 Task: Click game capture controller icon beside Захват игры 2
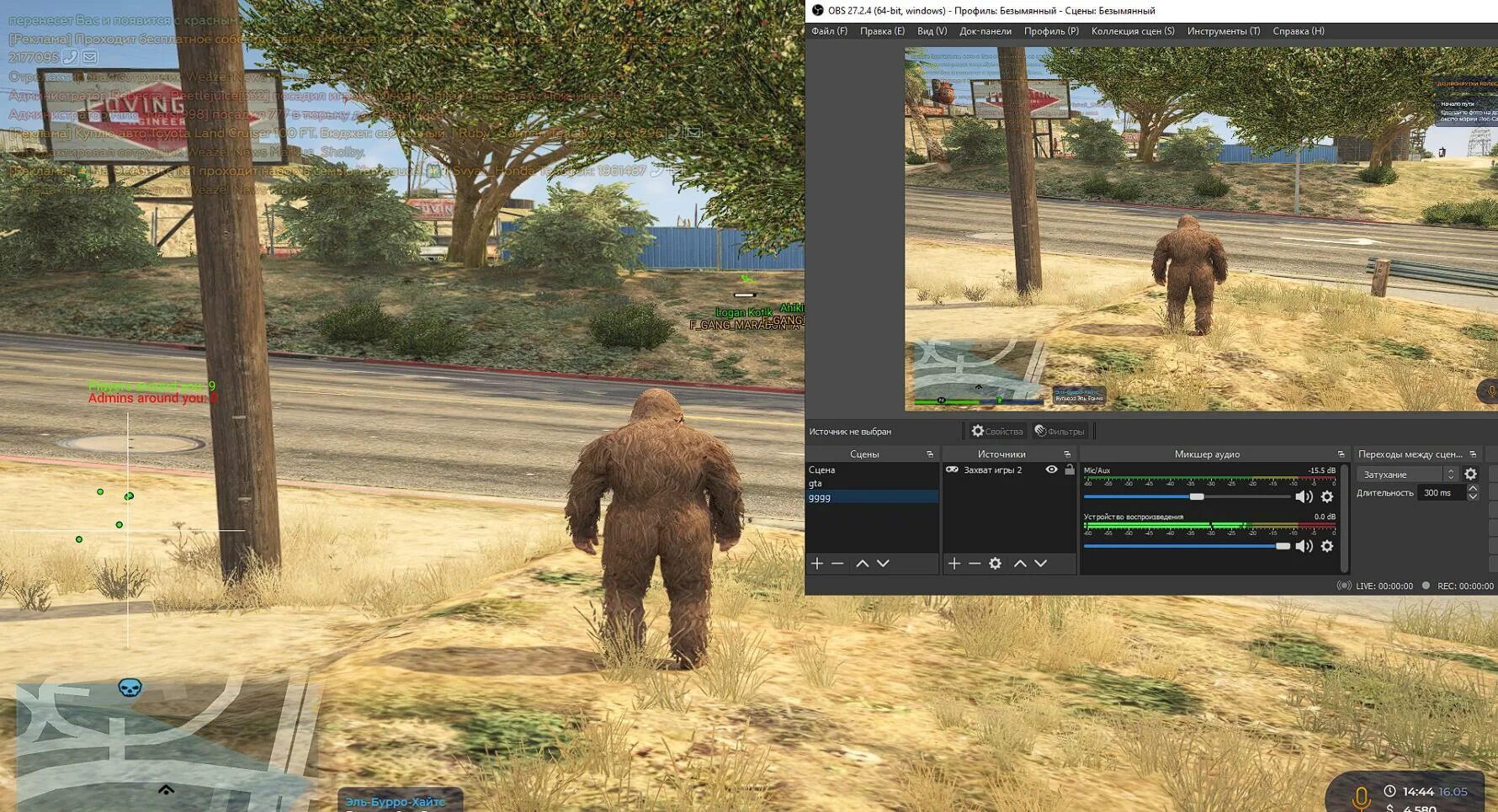[952, 470]
